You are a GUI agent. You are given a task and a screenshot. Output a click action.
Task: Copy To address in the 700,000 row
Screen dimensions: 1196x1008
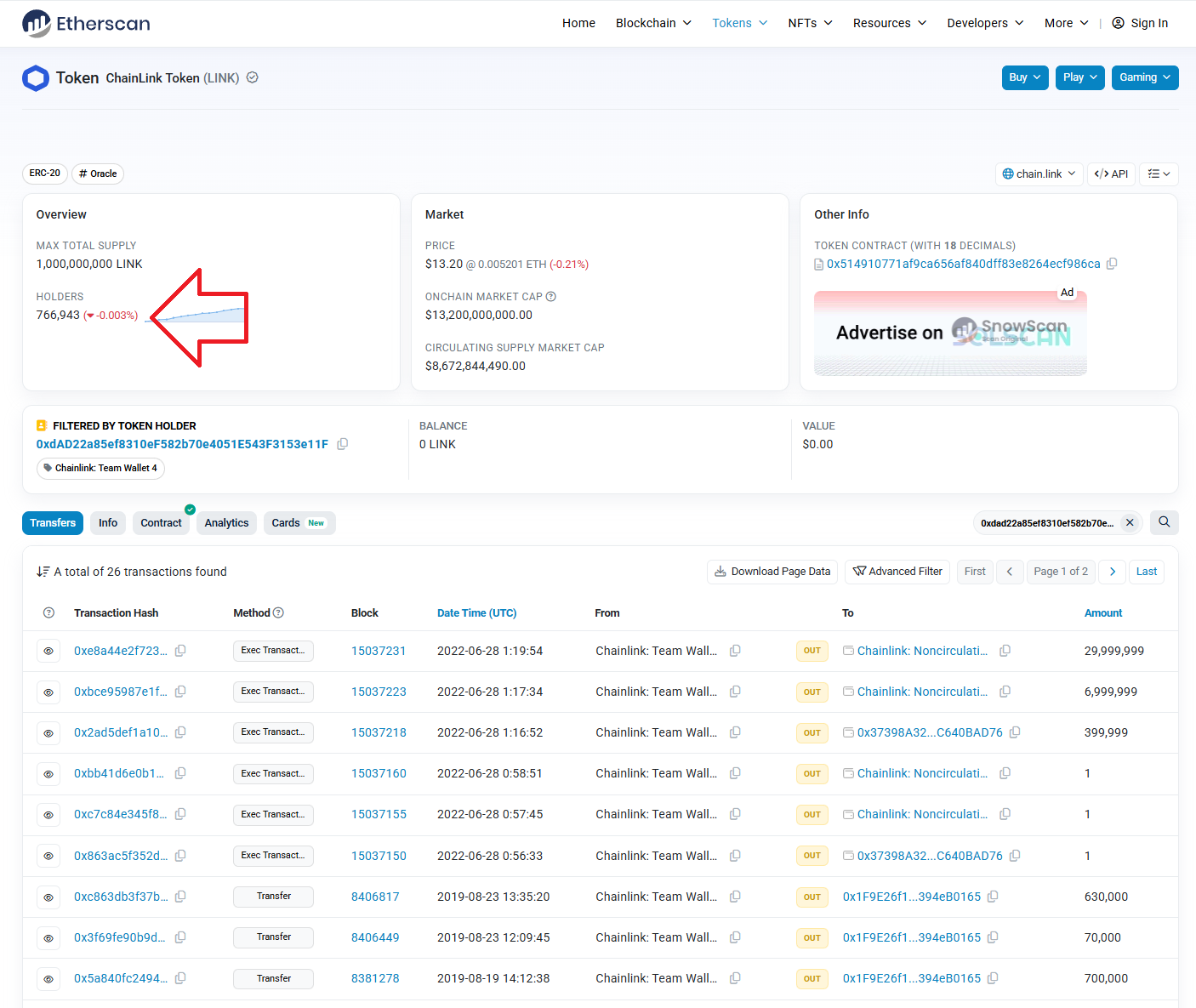click(993, 978)
